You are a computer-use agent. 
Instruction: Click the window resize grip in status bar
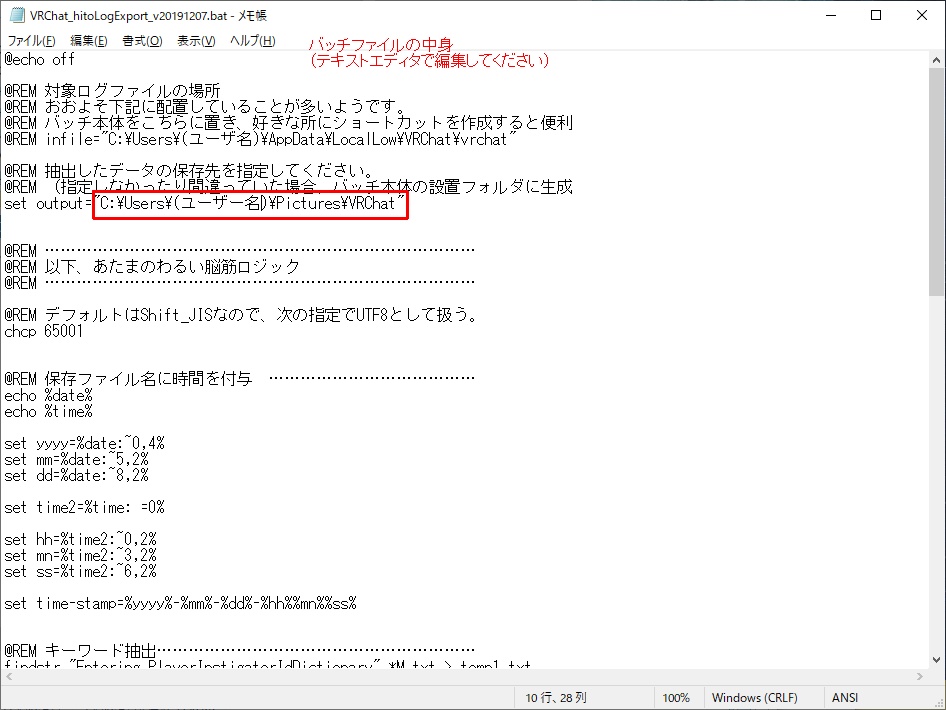[939, 703]
